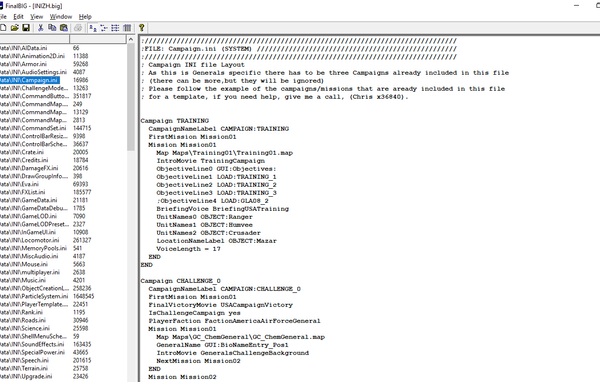Click the file list vertical scrollbar thumb
This screenshot has height=382, width=600.
point(131,97)
